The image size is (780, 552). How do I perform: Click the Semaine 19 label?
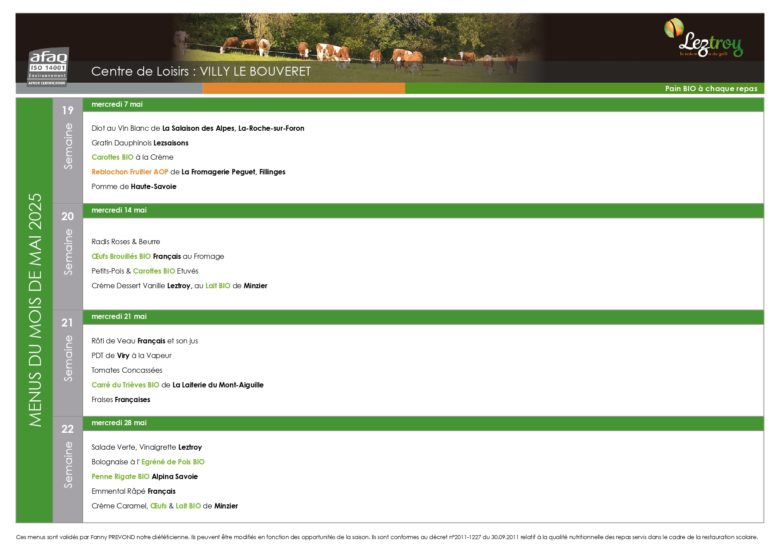click(68, 137)
